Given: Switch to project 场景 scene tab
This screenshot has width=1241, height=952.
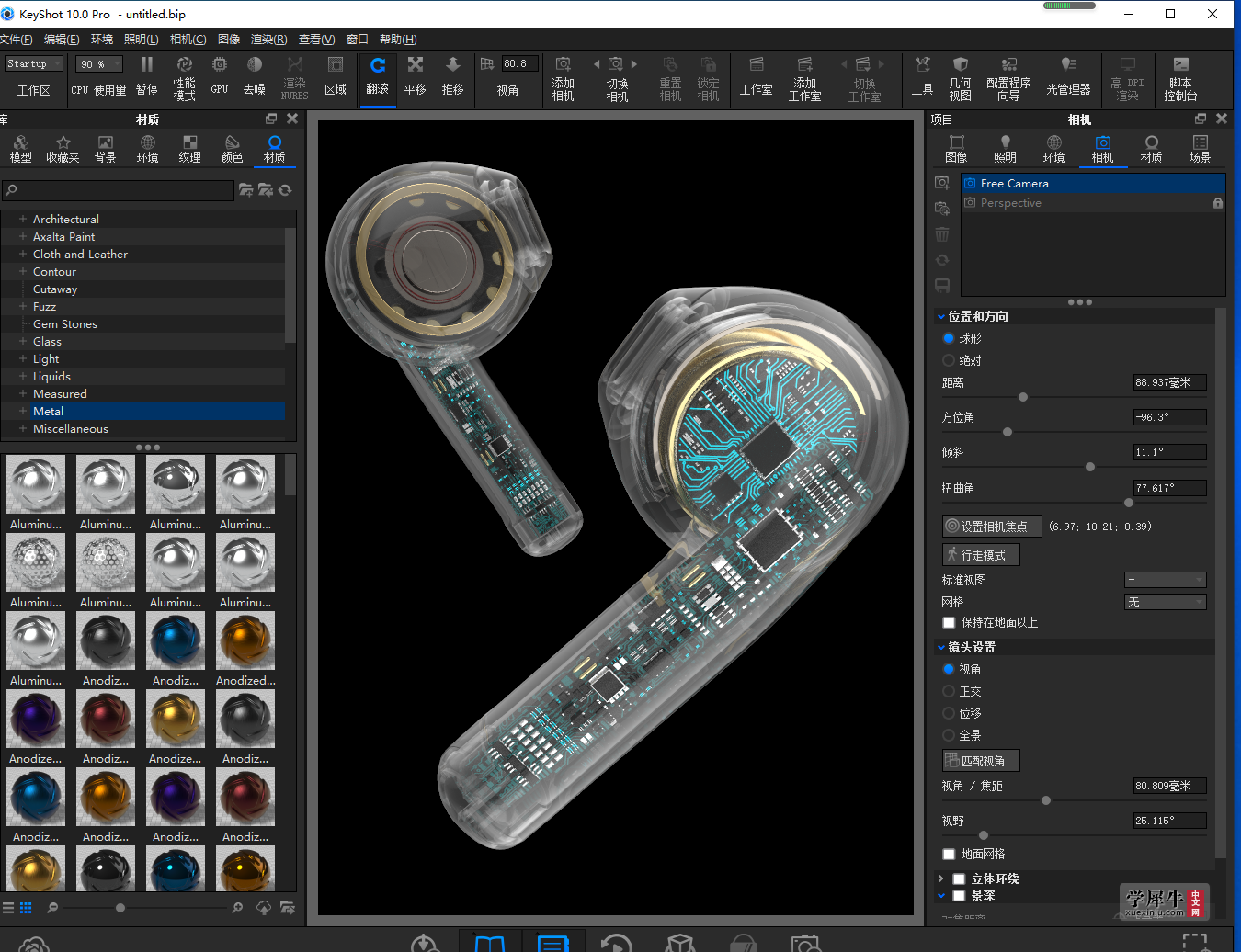Looking at the screenshot, I should pos(1201,149).
